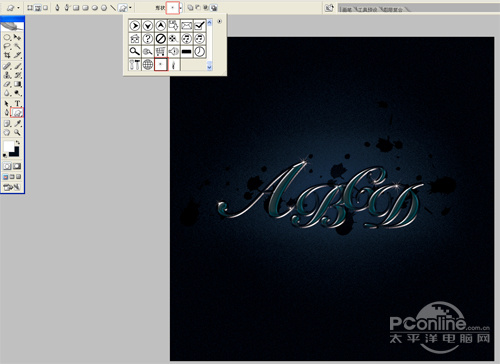Pick the Lasso tool

(7, 46)
